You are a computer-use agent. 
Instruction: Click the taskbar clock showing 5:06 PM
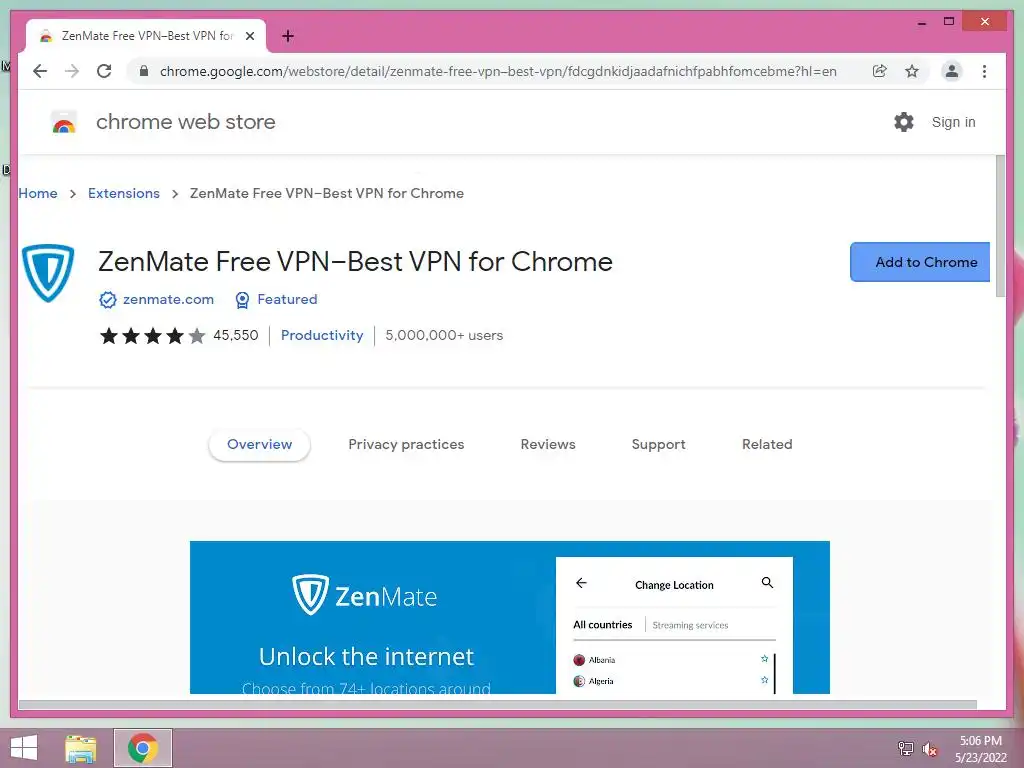[980, 748]
